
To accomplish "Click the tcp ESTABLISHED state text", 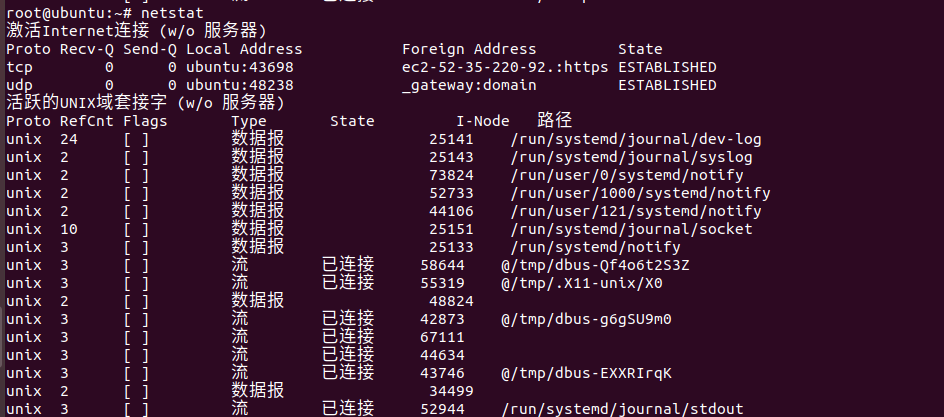I will 667,67.
